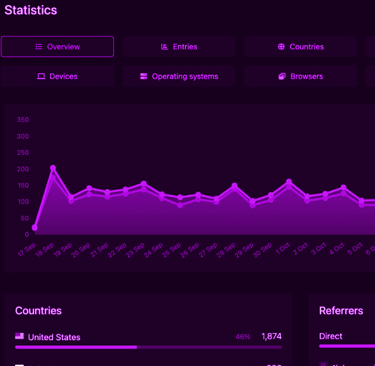Click the 1,874 visits value

click(272, 337)
